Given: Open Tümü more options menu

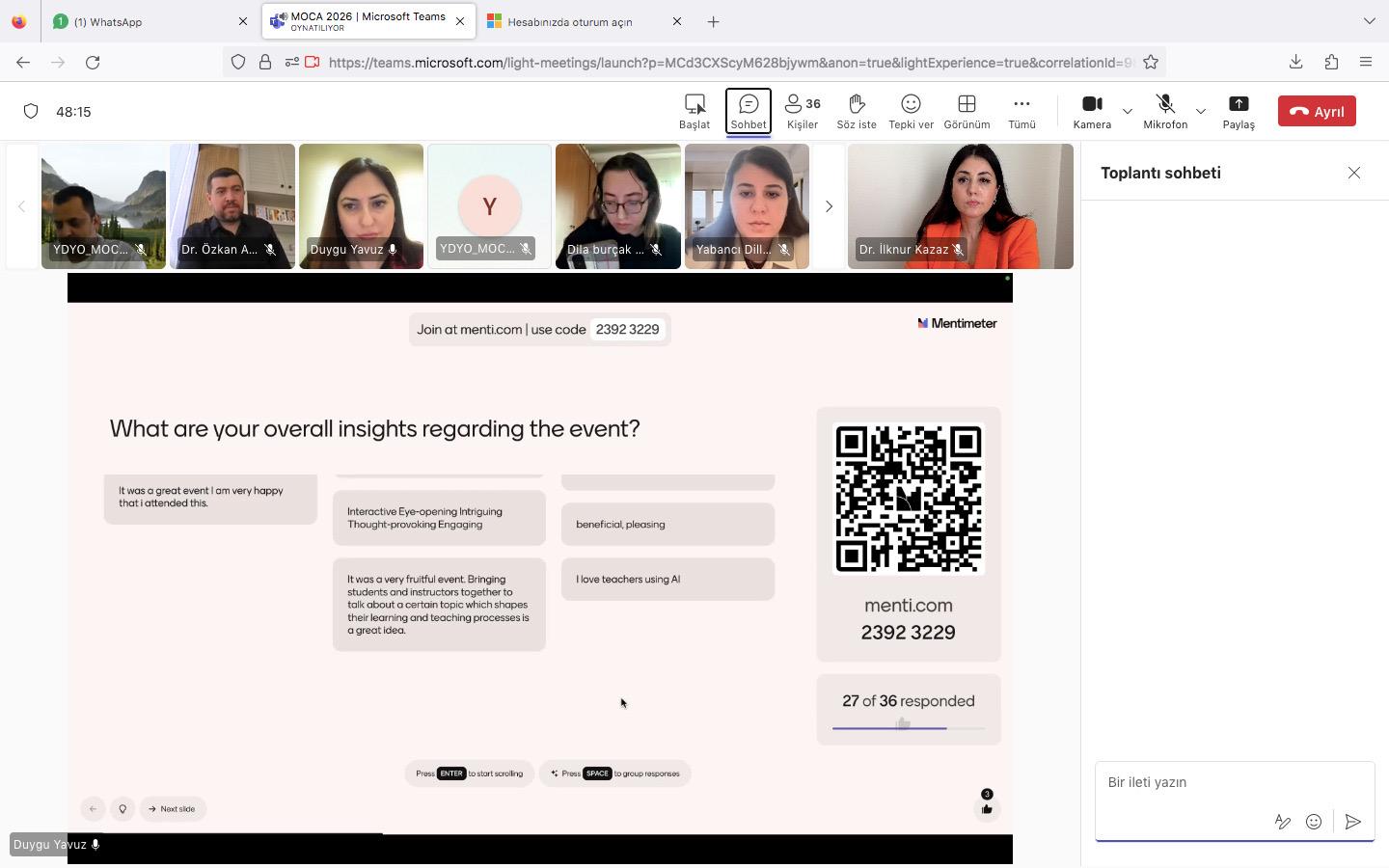Looking at the screenshot, I should 1021,111.
